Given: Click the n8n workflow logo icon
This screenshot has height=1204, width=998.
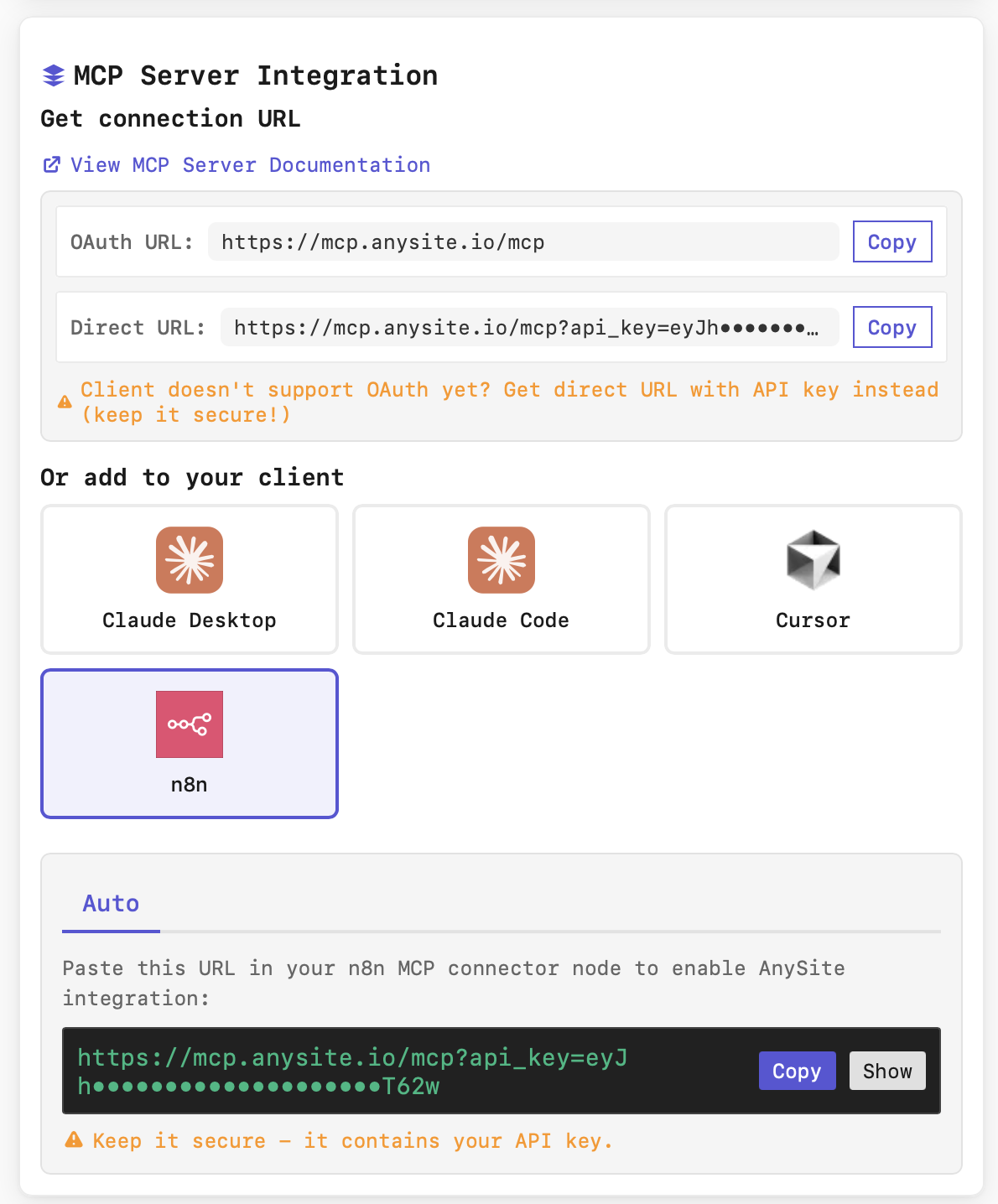Looking at the screenshot, I should click(x=190, y=724).
